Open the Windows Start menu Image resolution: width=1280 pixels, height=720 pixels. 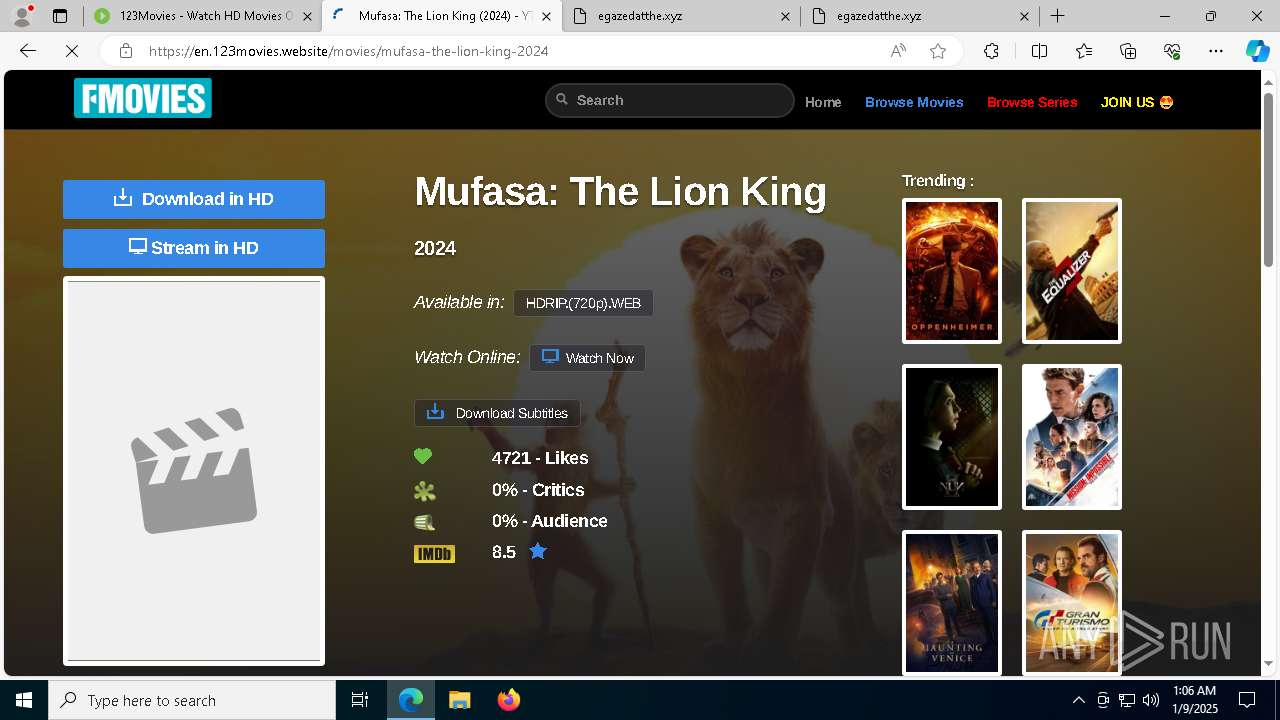pos(24,700)
